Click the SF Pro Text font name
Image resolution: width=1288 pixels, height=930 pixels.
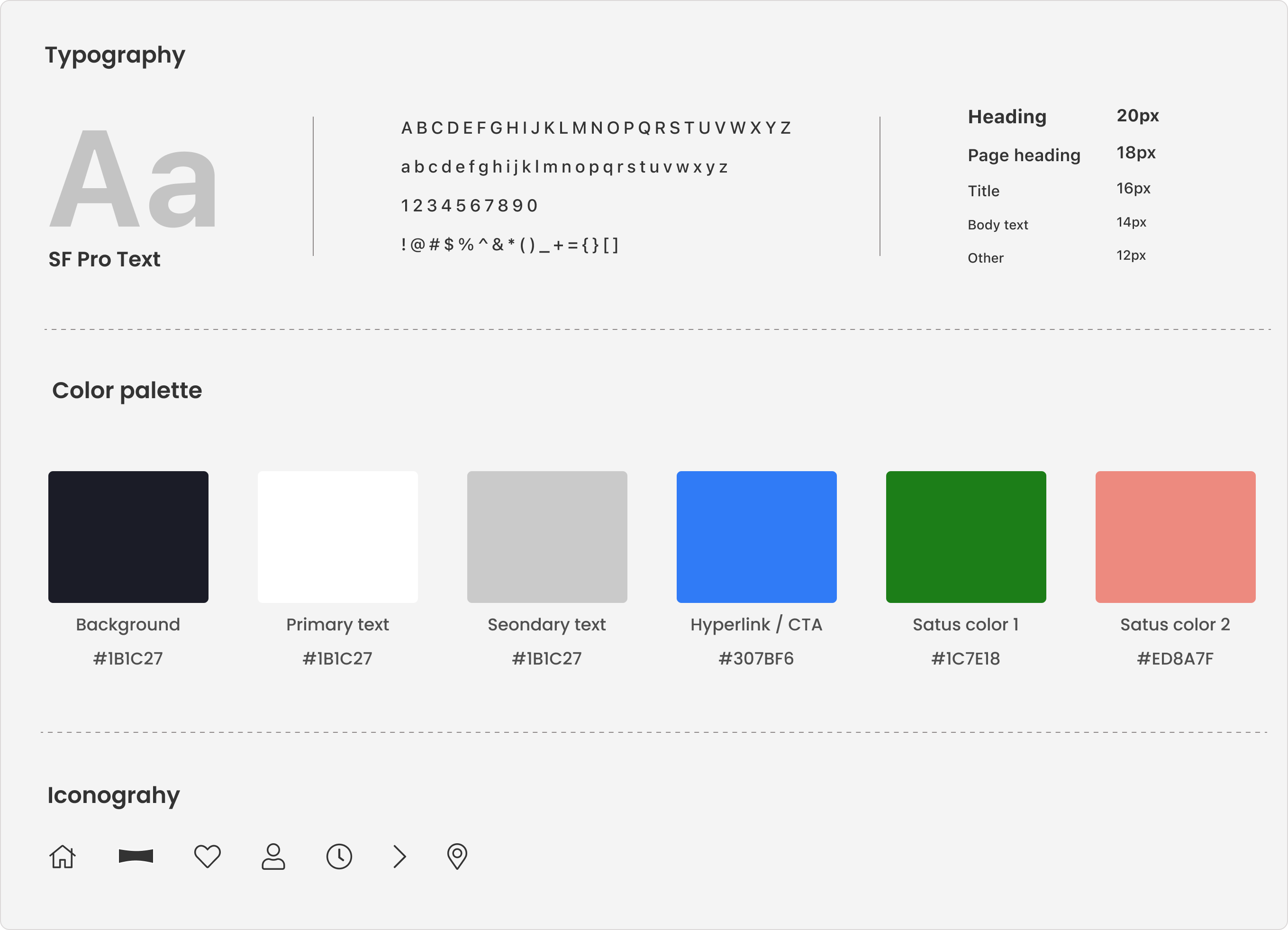(105, 259)
